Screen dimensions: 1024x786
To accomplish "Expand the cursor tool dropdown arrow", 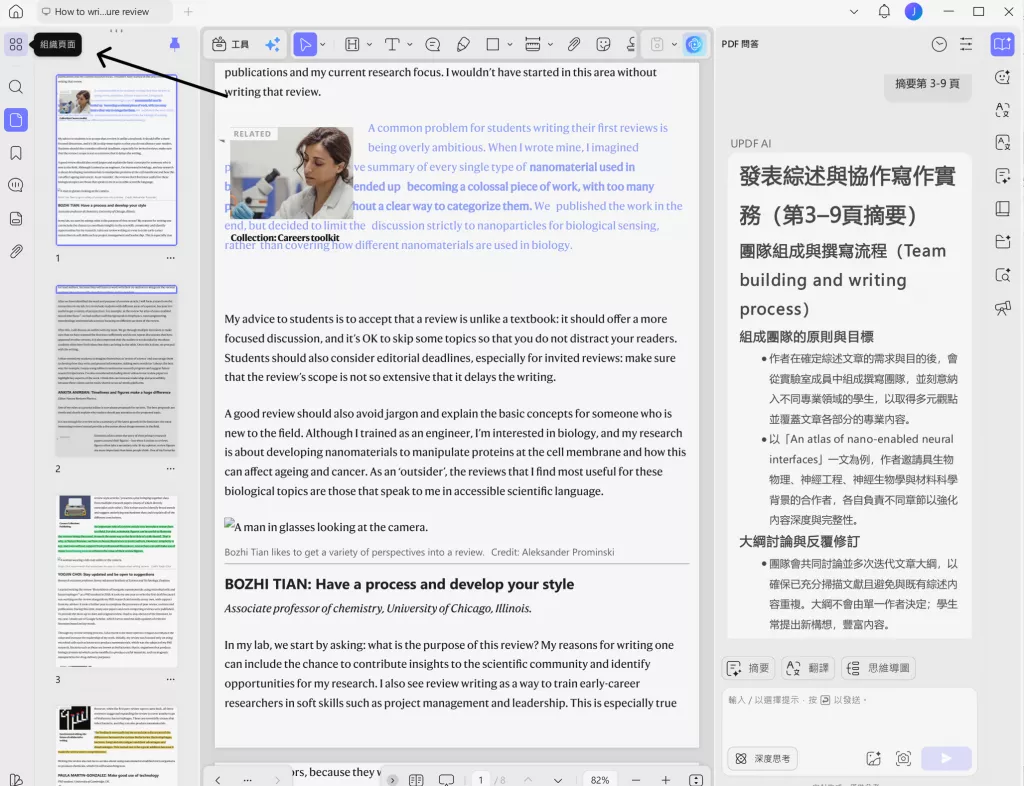I will click(323, 44).
